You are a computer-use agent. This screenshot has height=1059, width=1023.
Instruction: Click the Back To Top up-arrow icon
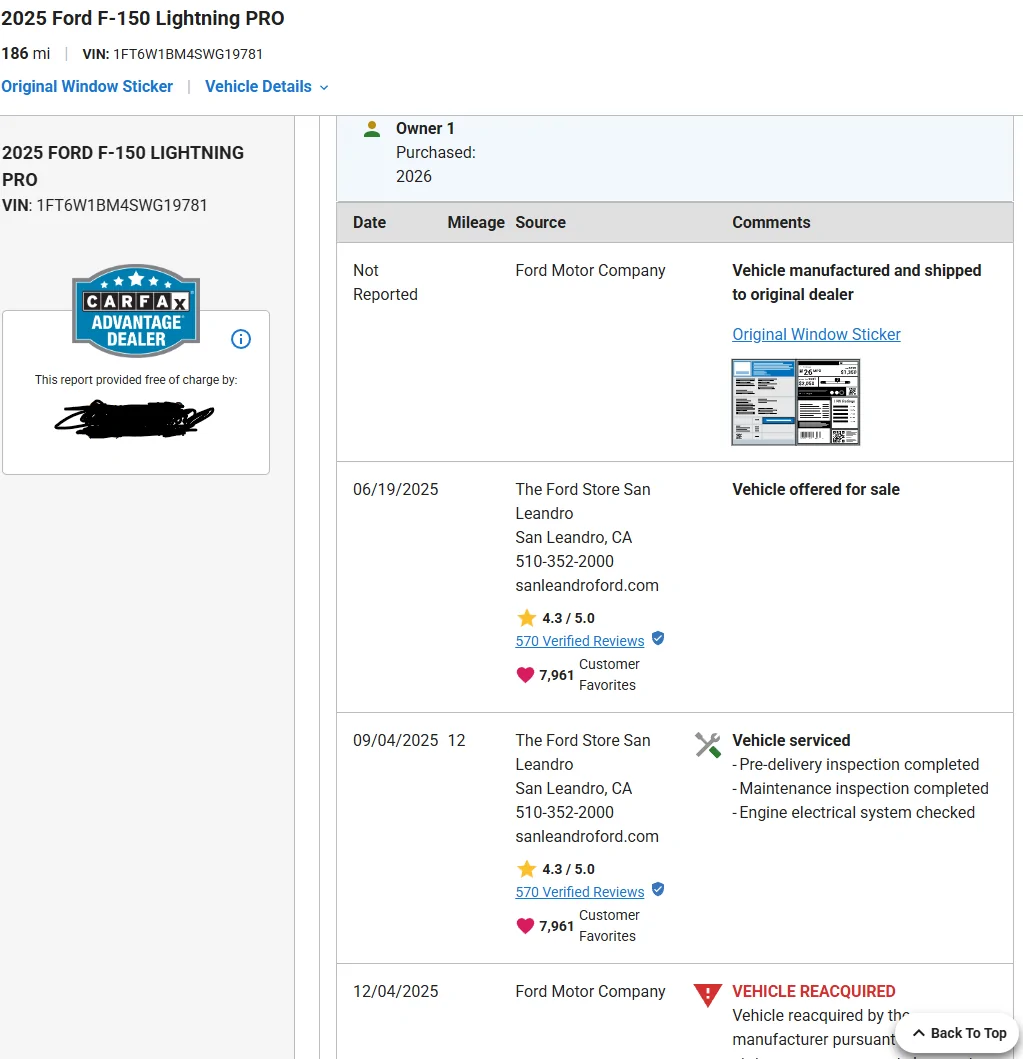point(918,1033)
